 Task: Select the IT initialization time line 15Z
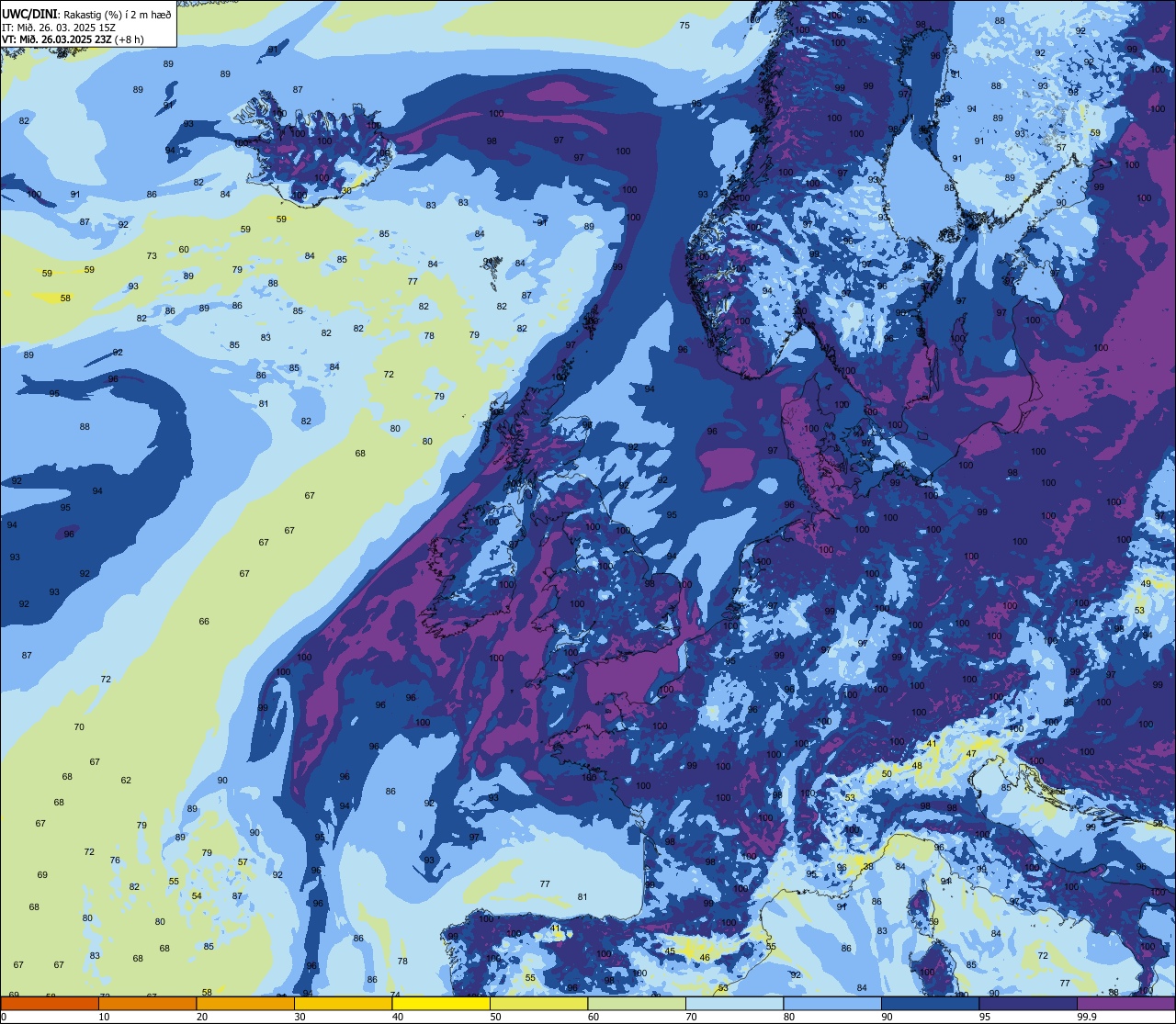[59, 28]
